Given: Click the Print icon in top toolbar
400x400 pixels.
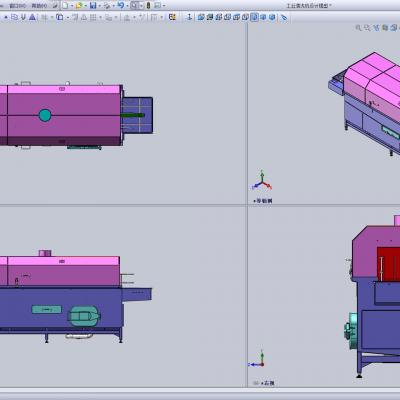Looking at the screenshot, I should tap(107, 6).
